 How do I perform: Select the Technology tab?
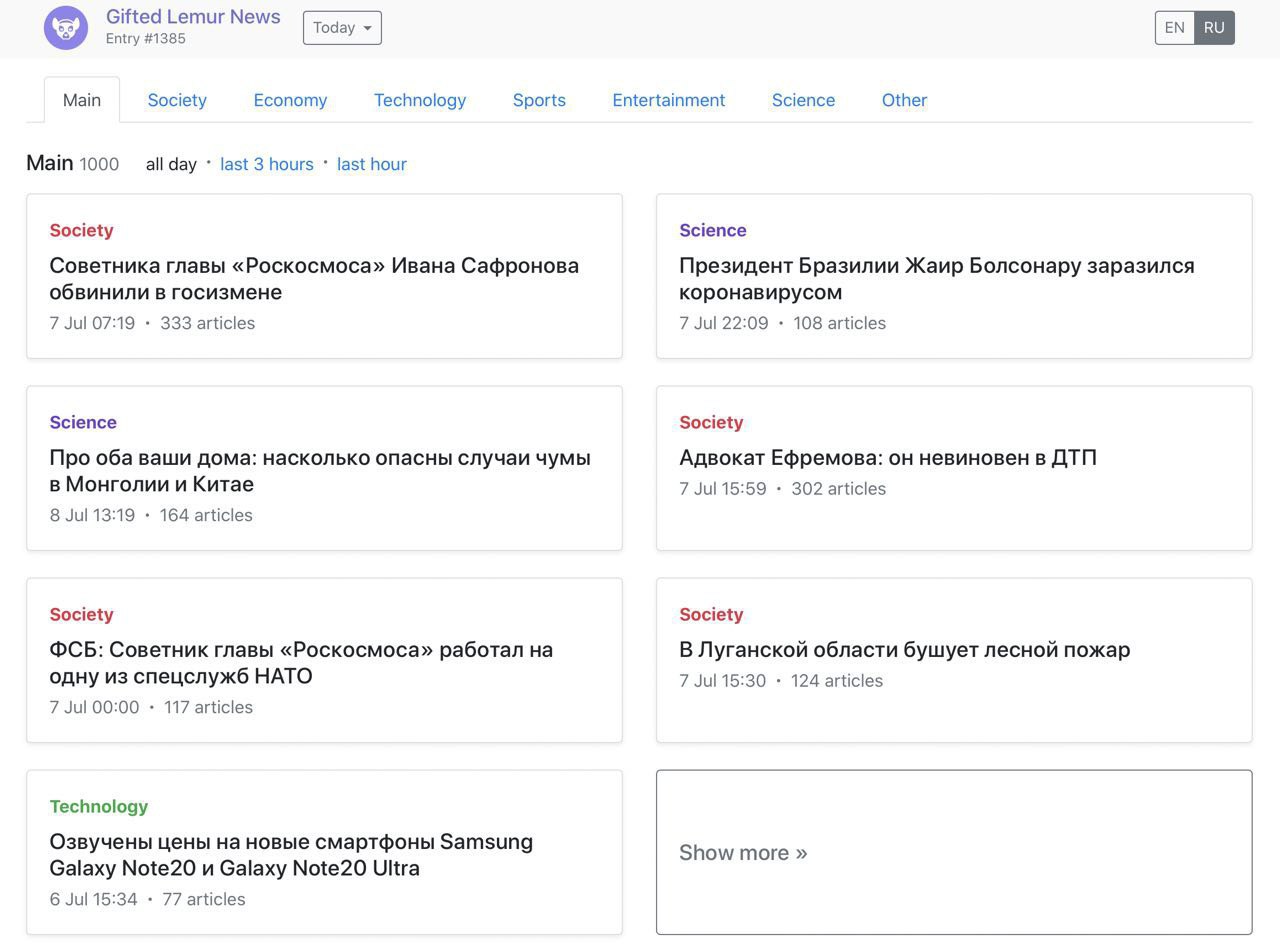[420, 100]
